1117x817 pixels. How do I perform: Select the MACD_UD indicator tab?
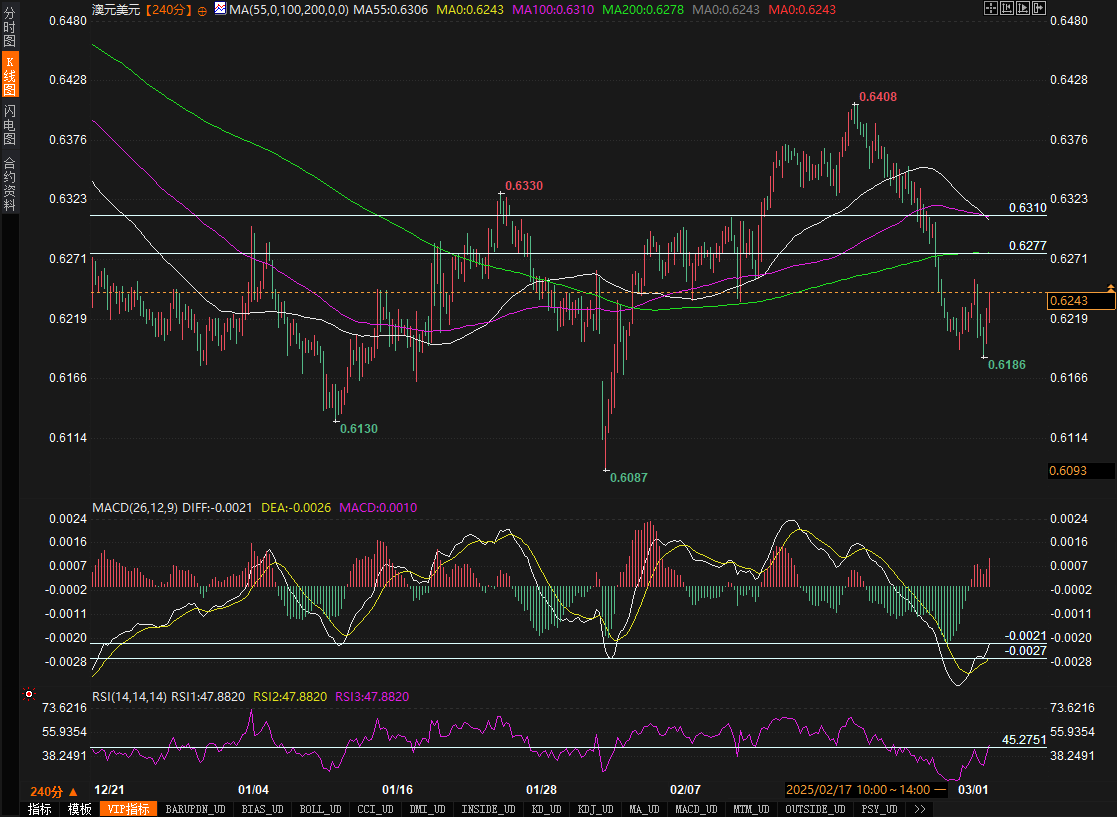[695, 809]
